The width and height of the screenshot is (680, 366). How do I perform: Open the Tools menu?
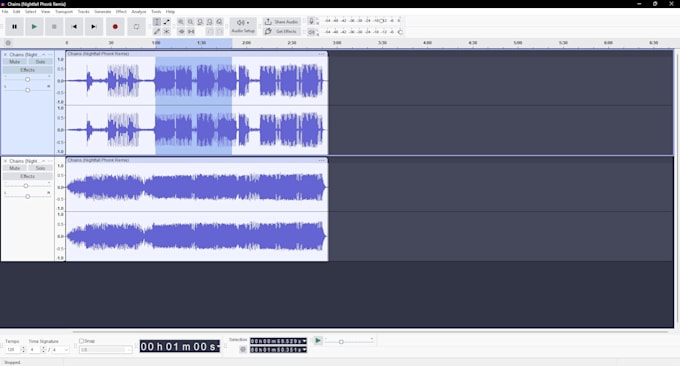pos(156,12)
